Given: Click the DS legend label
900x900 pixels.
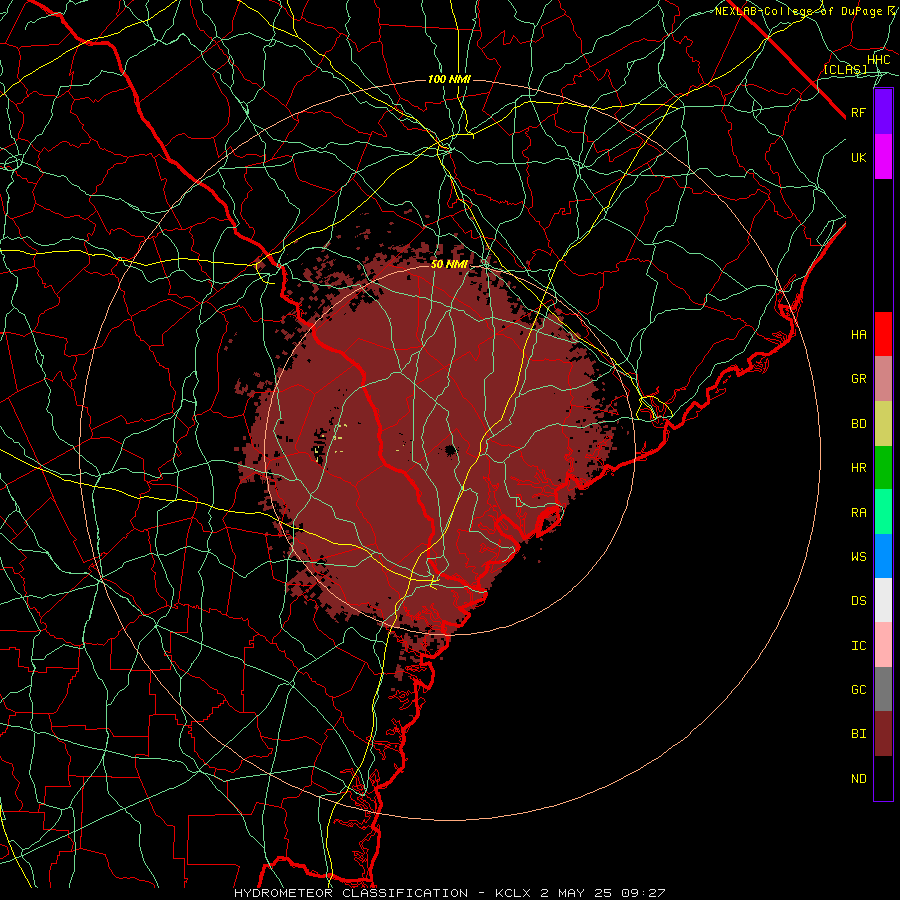Looking at the screenshot, I should tap(858, 601).
